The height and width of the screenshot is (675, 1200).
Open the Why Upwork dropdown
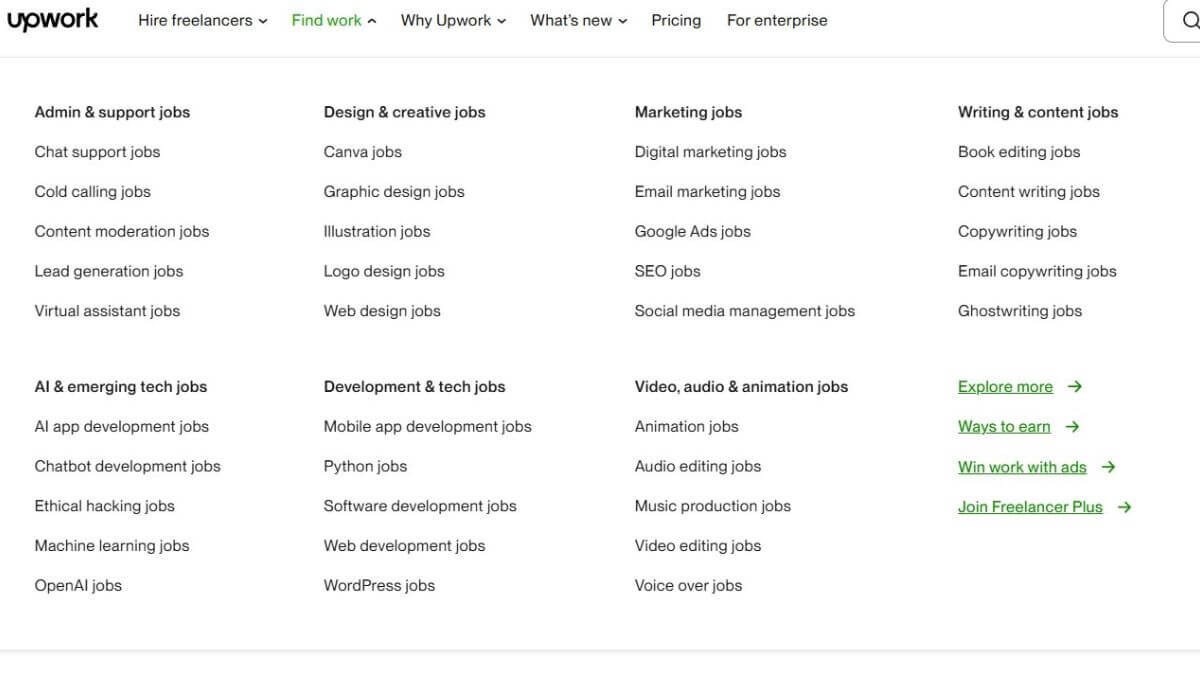pyautogui.click(x=453, y=20)
